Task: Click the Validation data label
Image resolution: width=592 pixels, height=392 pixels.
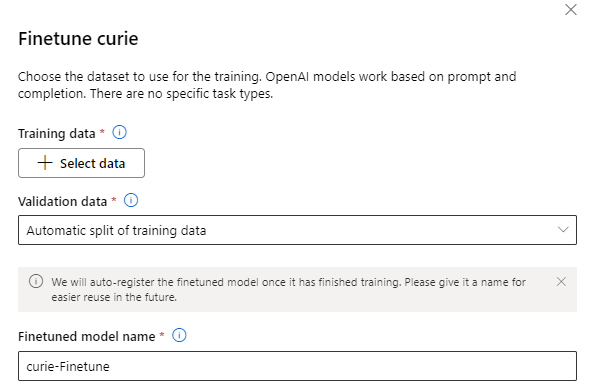Action: coord(63,201)
